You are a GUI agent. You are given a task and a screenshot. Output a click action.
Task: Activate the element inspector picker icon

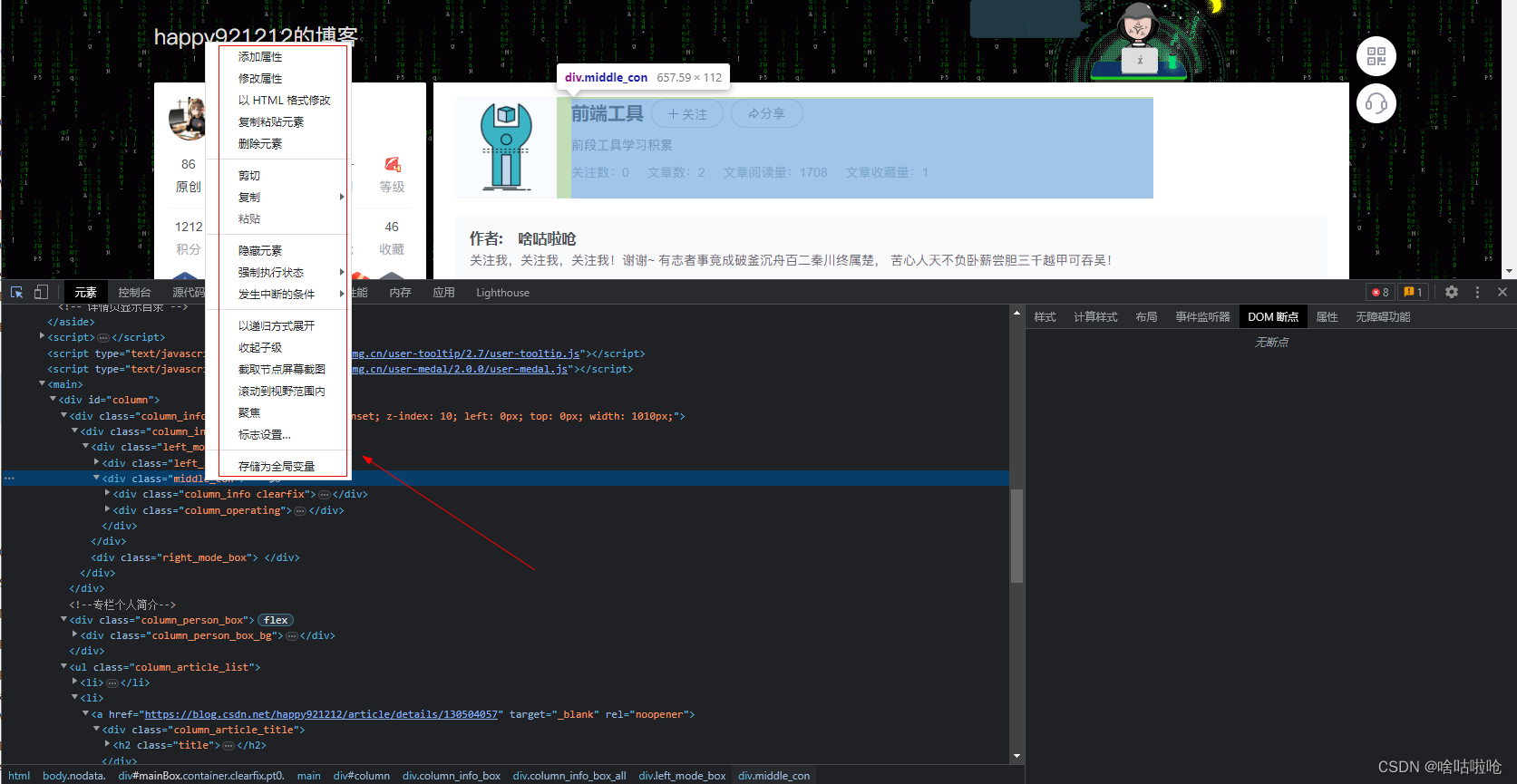pyautogui.click(x=16, y=292)
